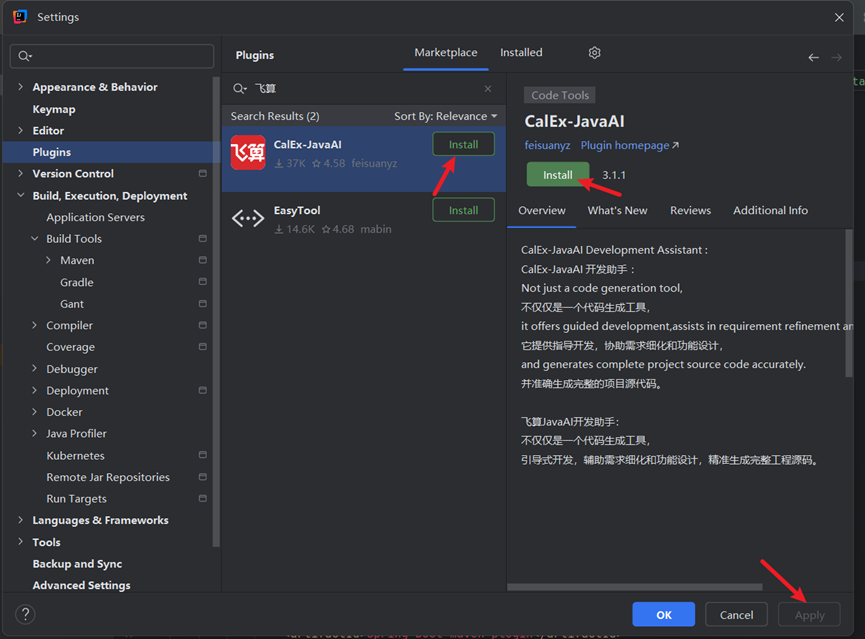Install CalEx-JavaAI from the results list

tap(463, 145)
